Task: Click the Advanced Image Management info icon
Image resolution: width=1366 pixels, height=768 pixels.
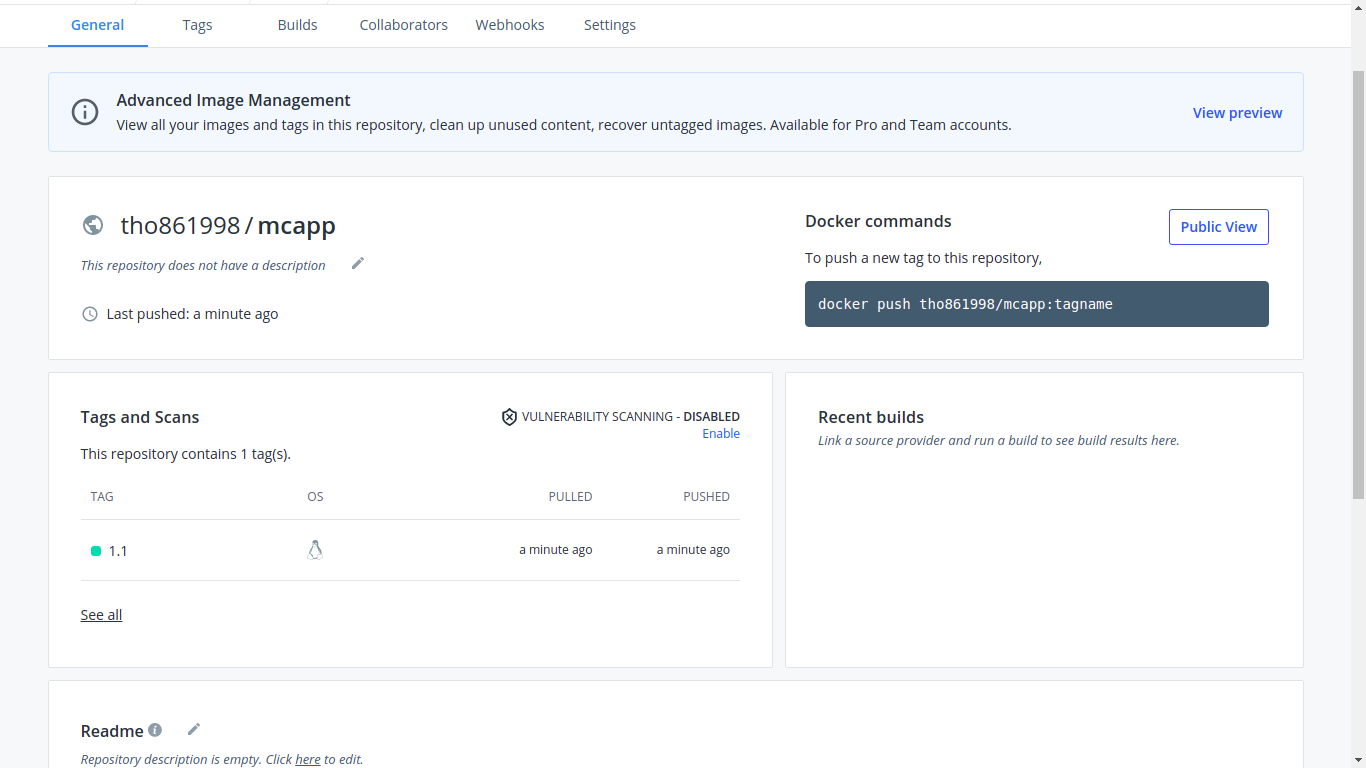Action: (85, 112)
